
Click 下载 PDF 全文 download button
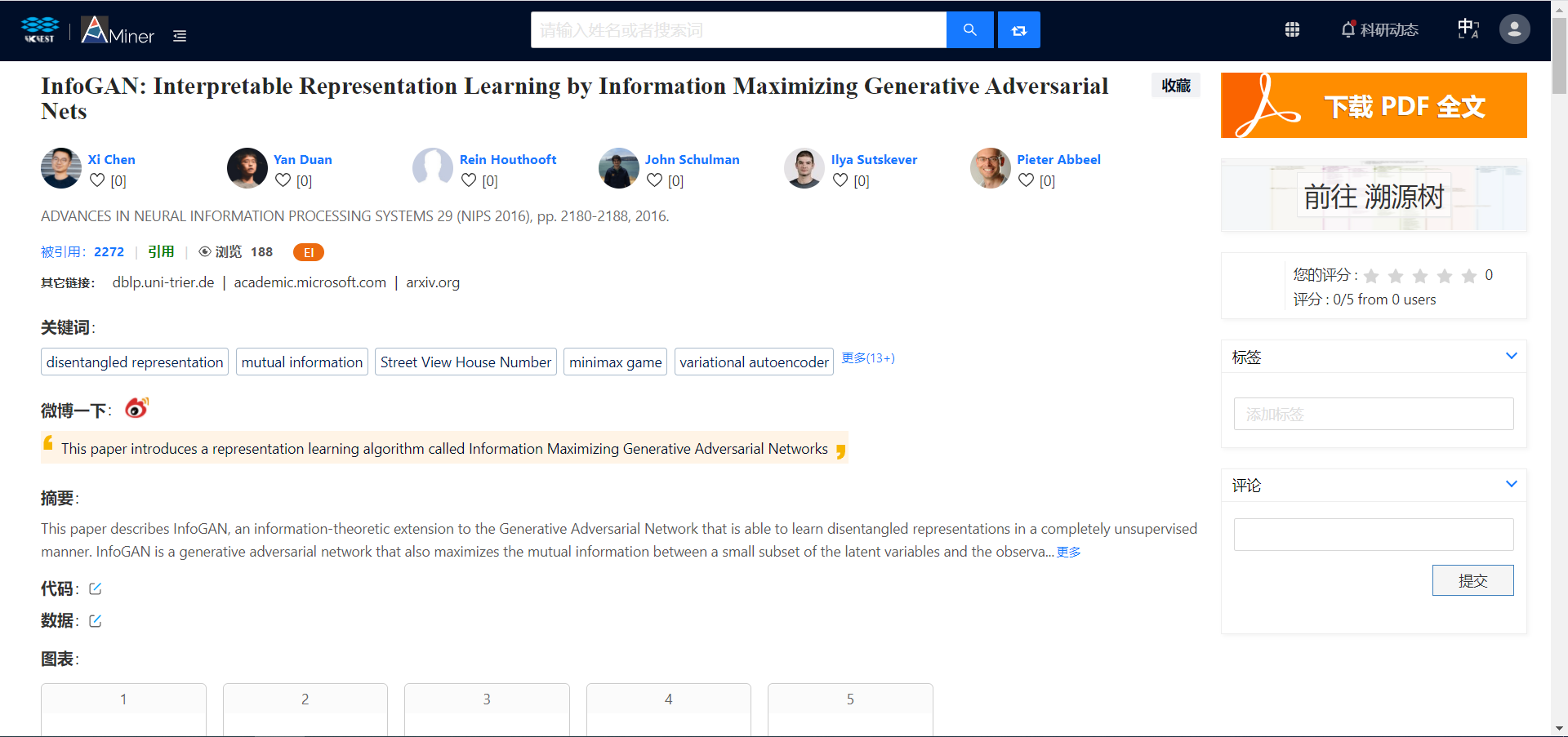pyautogui.click(x=1374, y=105)
